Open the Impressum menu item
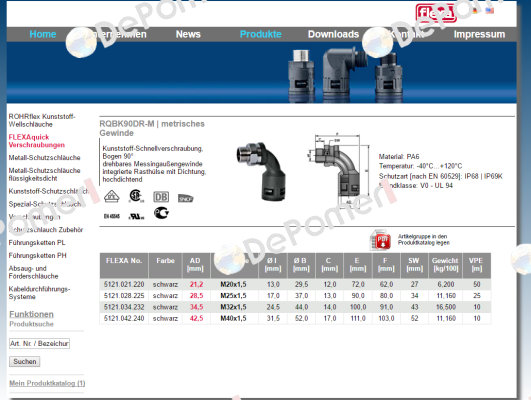 point(479,34)
